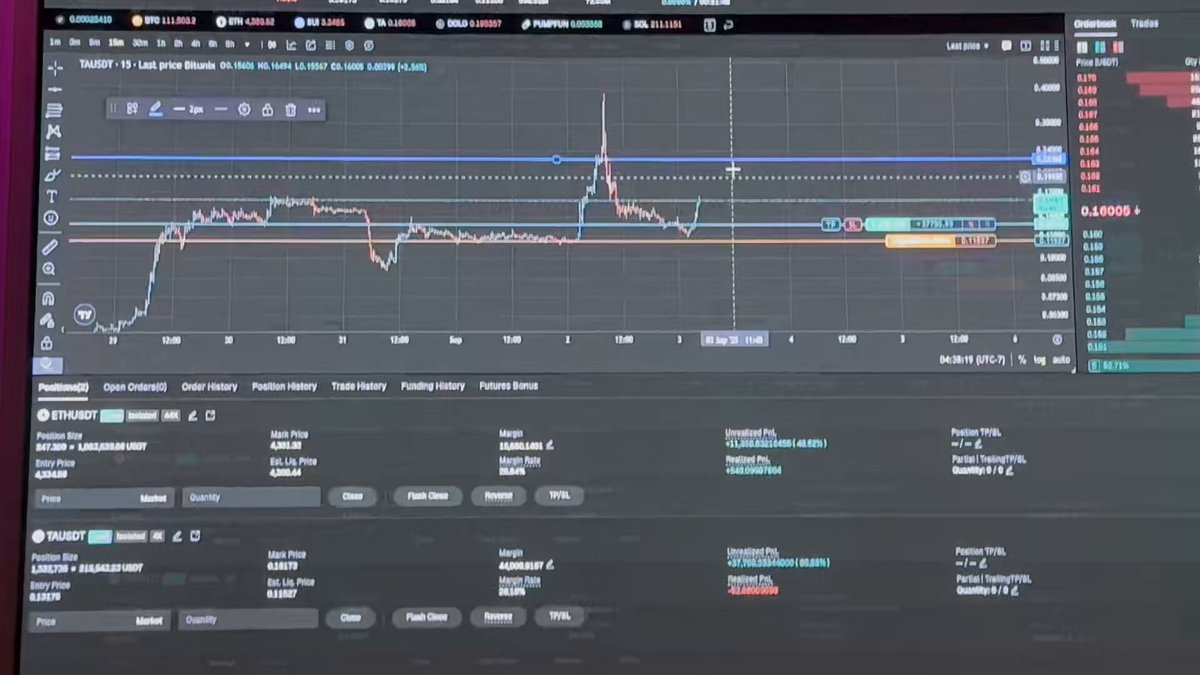Open the line color pencil swatch

(156, 109)
